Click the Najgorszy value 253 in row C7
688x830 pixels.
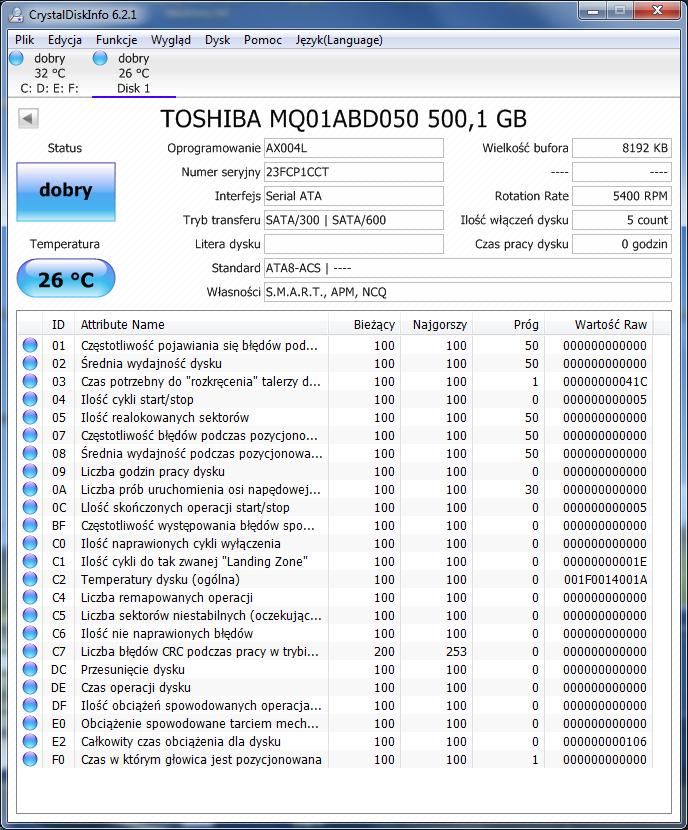tap(456, 651)
